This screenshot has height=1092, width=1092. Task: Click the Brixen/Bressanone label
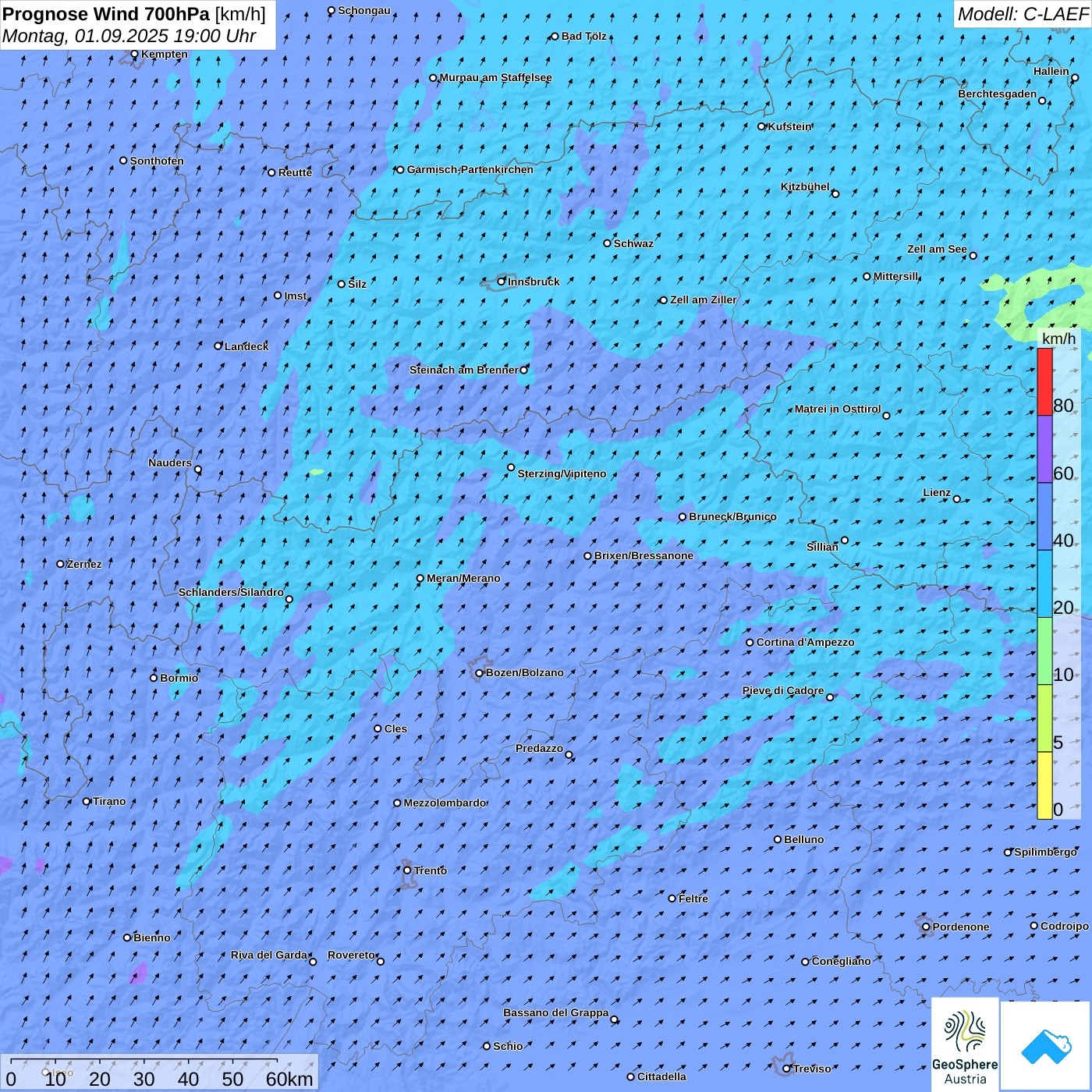click(643, 555)
